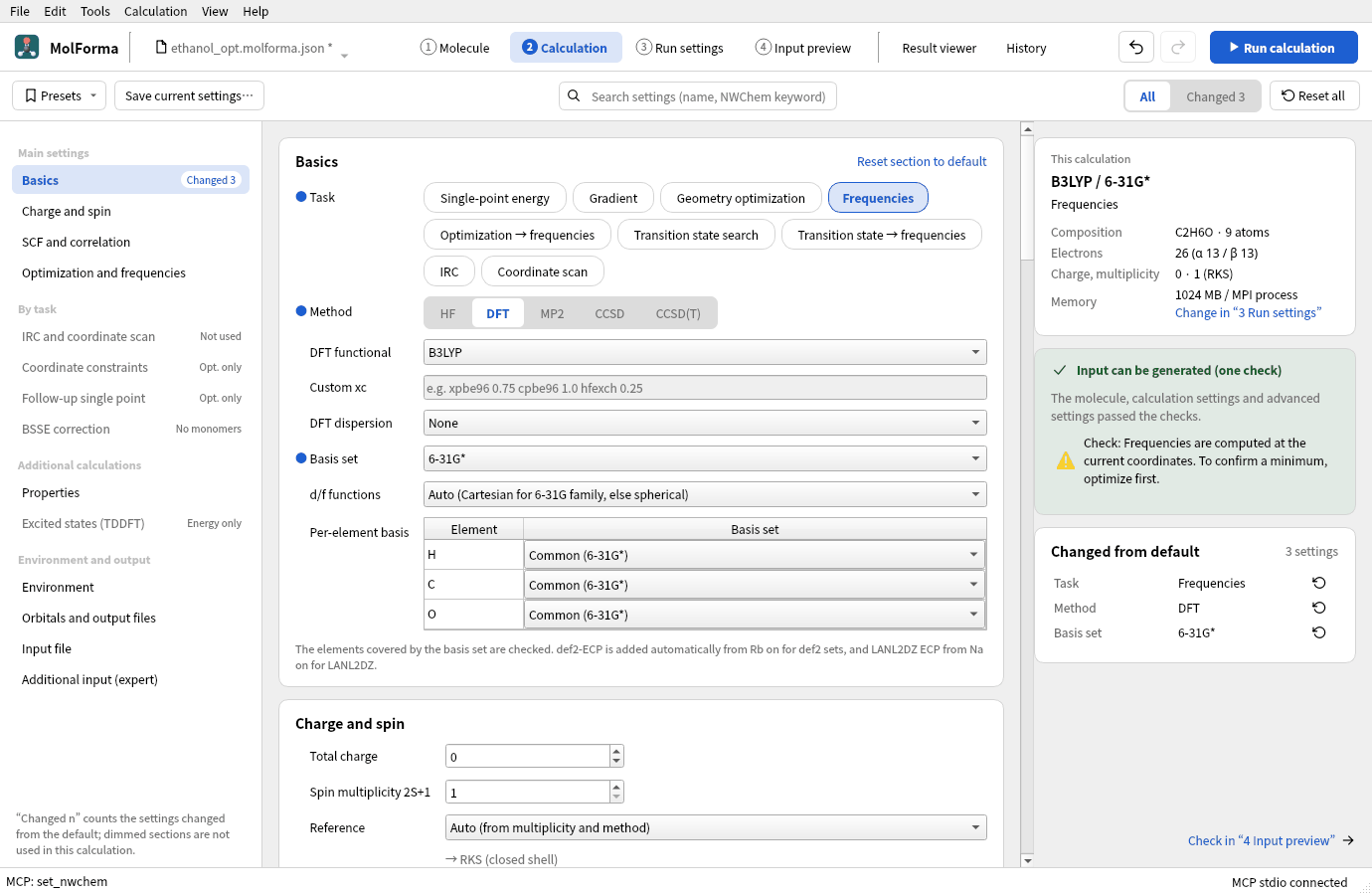Click the redo arrow icon
Viewport: 1372px width, 895px height.
tap(1178, 48)
